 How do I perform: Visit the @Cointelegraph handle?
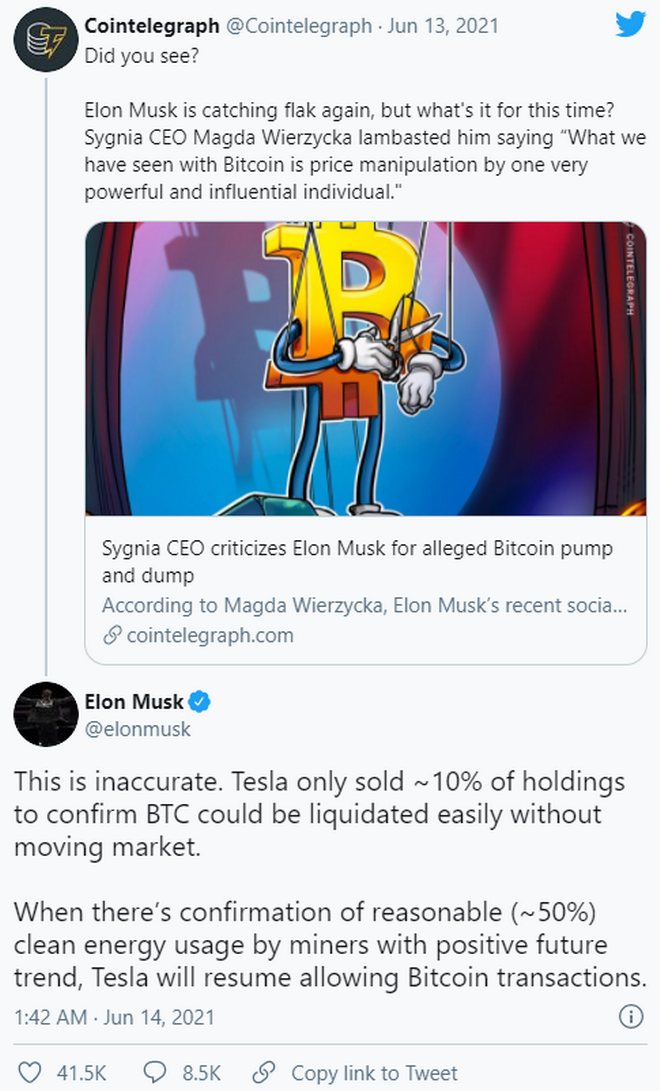[299, 26]
